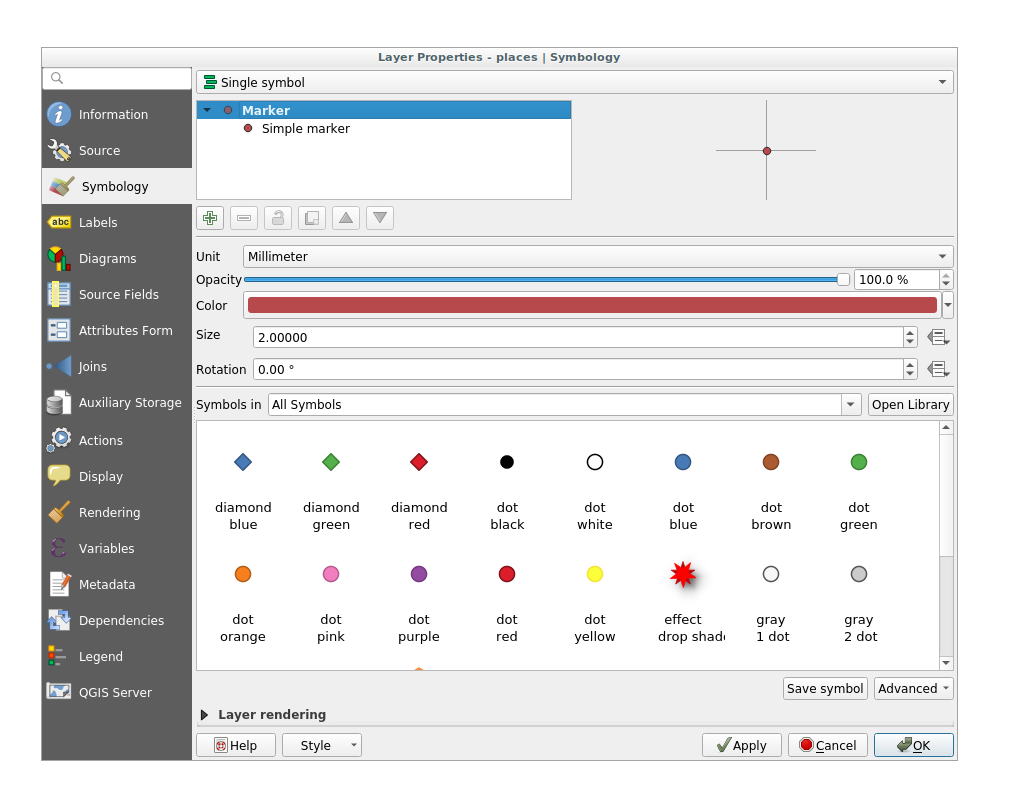
Task: Select the Simple marker layer item
Action: click(305, 129)
